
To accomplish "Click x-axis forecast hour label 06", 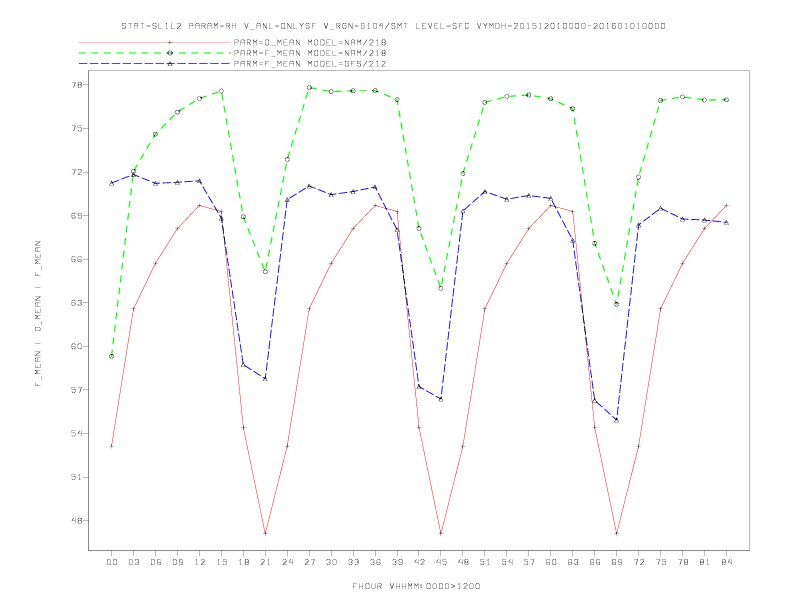I will pos(156,562).
